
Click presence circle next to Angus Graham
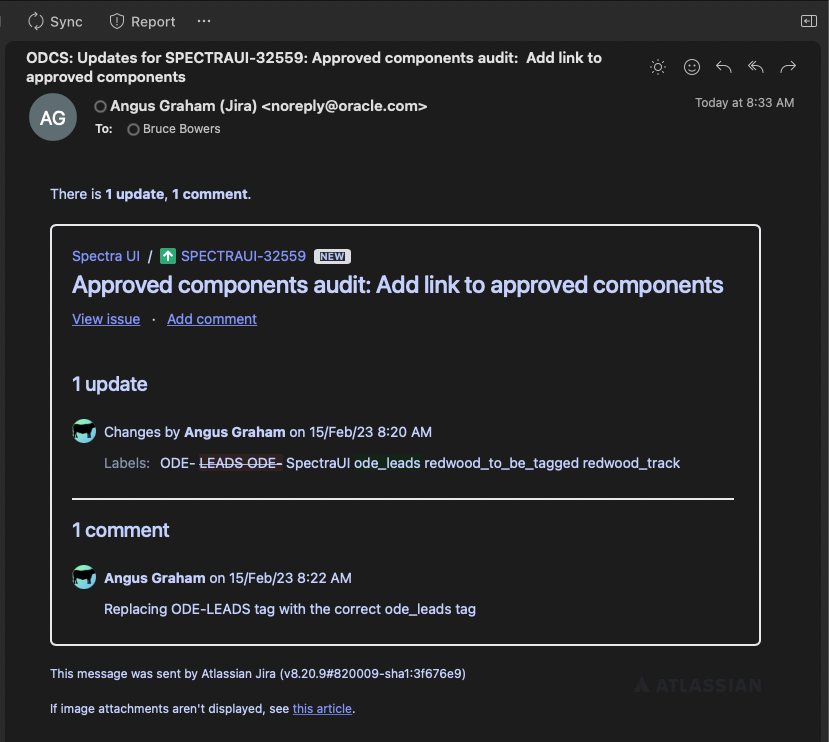(100, 107)
